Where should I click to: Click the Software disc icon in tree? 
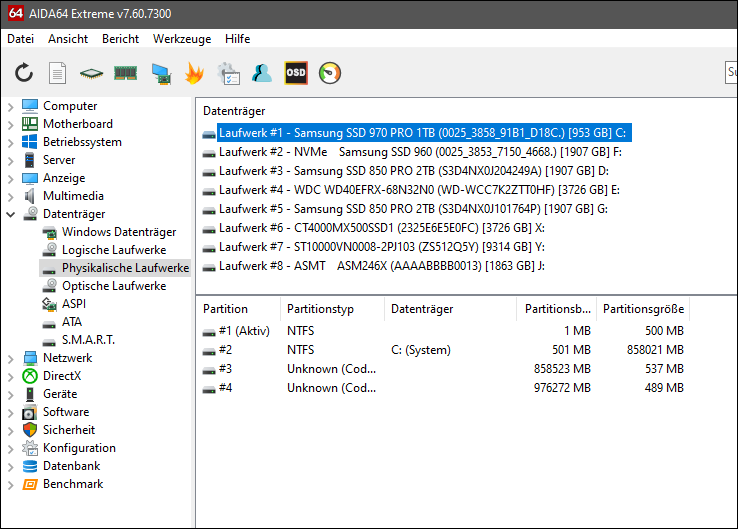[x=30, y=412]
